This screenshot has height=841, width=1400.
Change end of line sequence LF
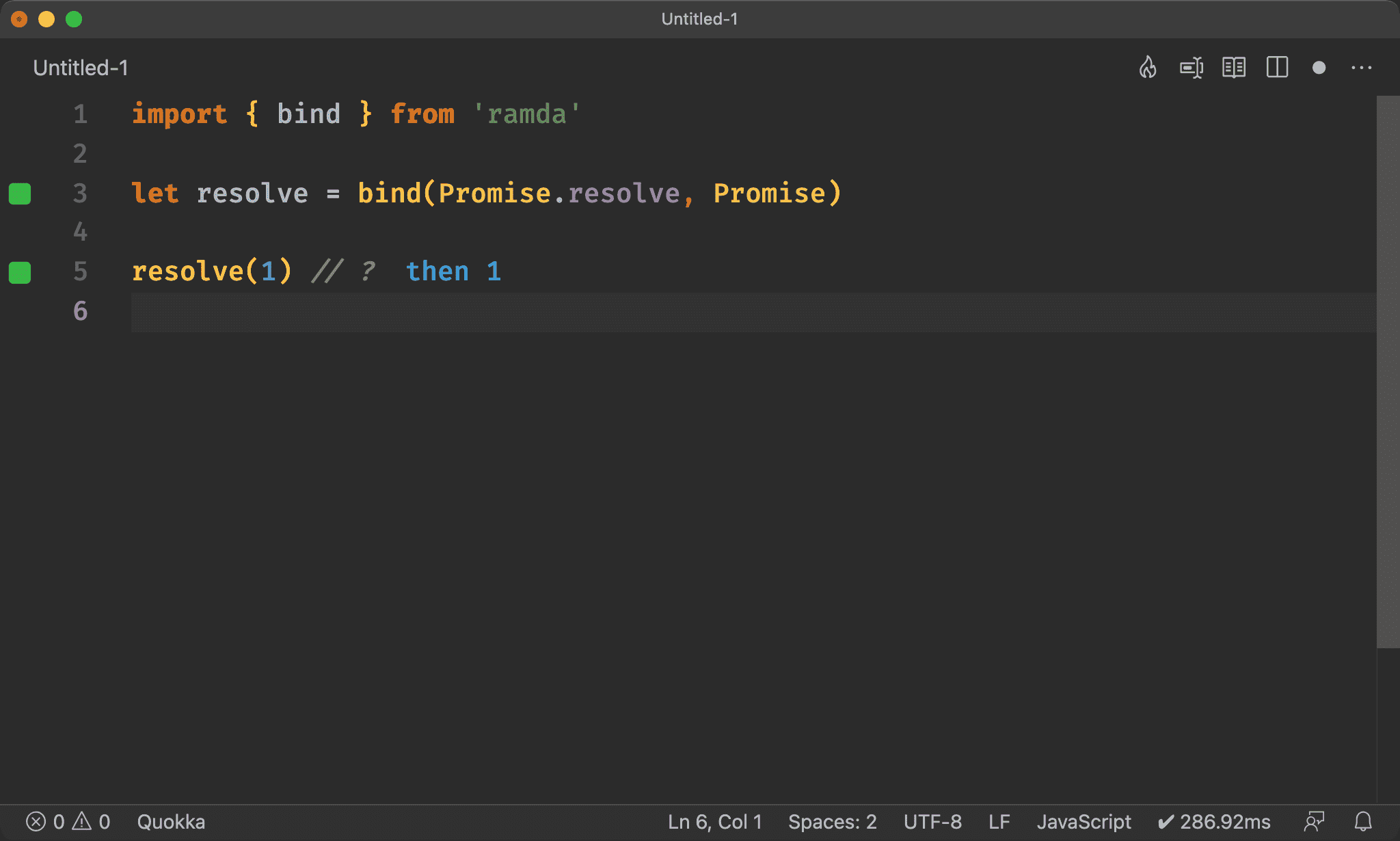click(999, 821)
